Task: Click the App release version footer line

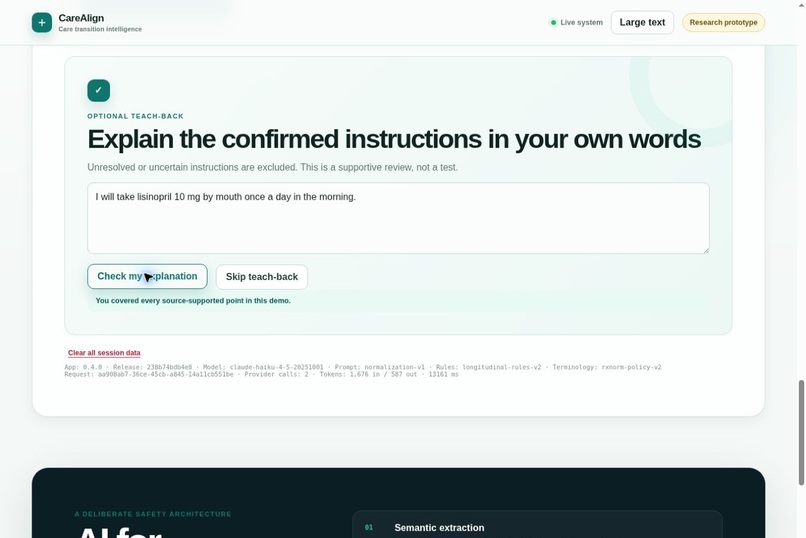Action: pos(362,367)
